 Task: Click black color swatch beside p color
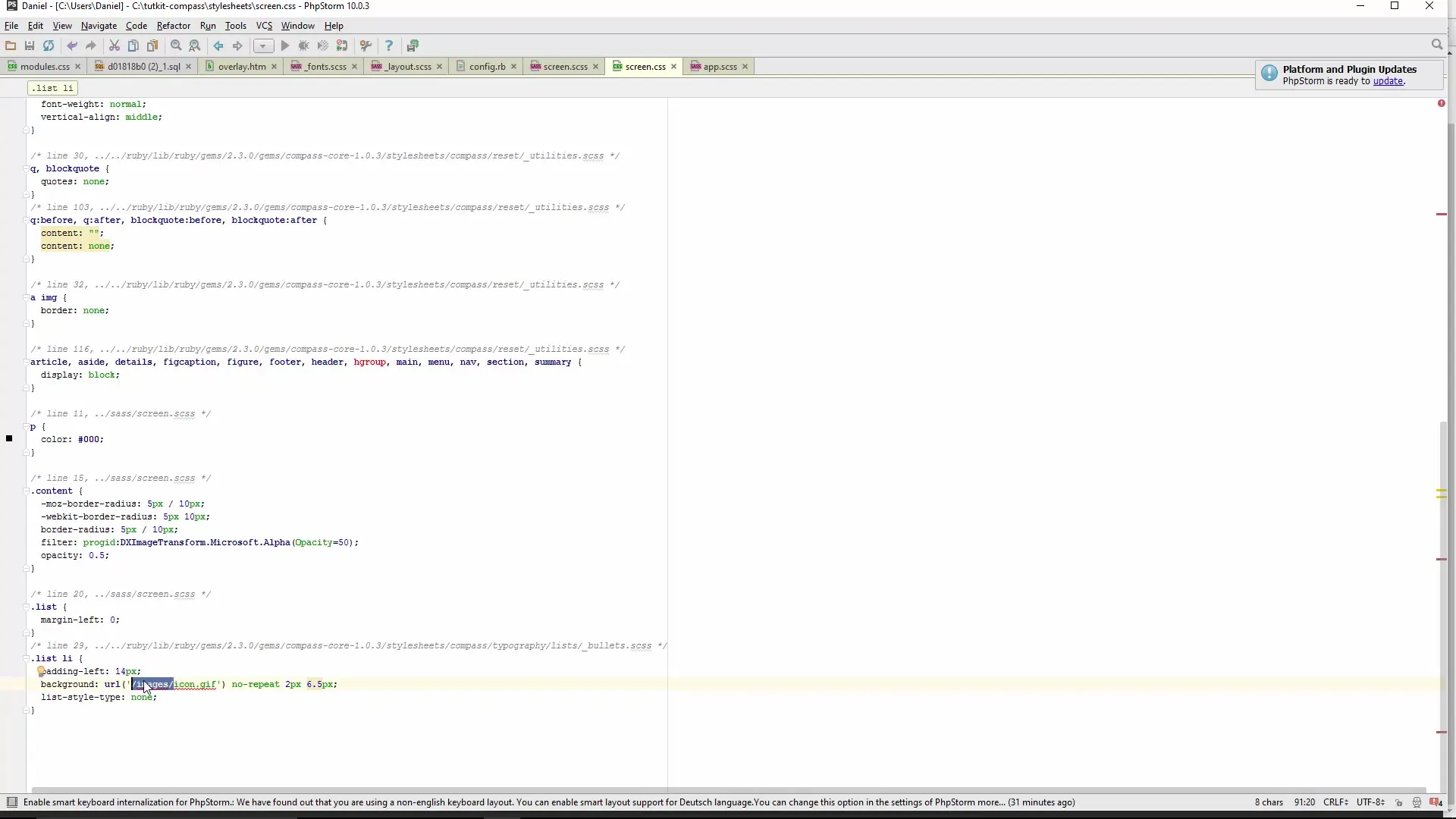9,438
